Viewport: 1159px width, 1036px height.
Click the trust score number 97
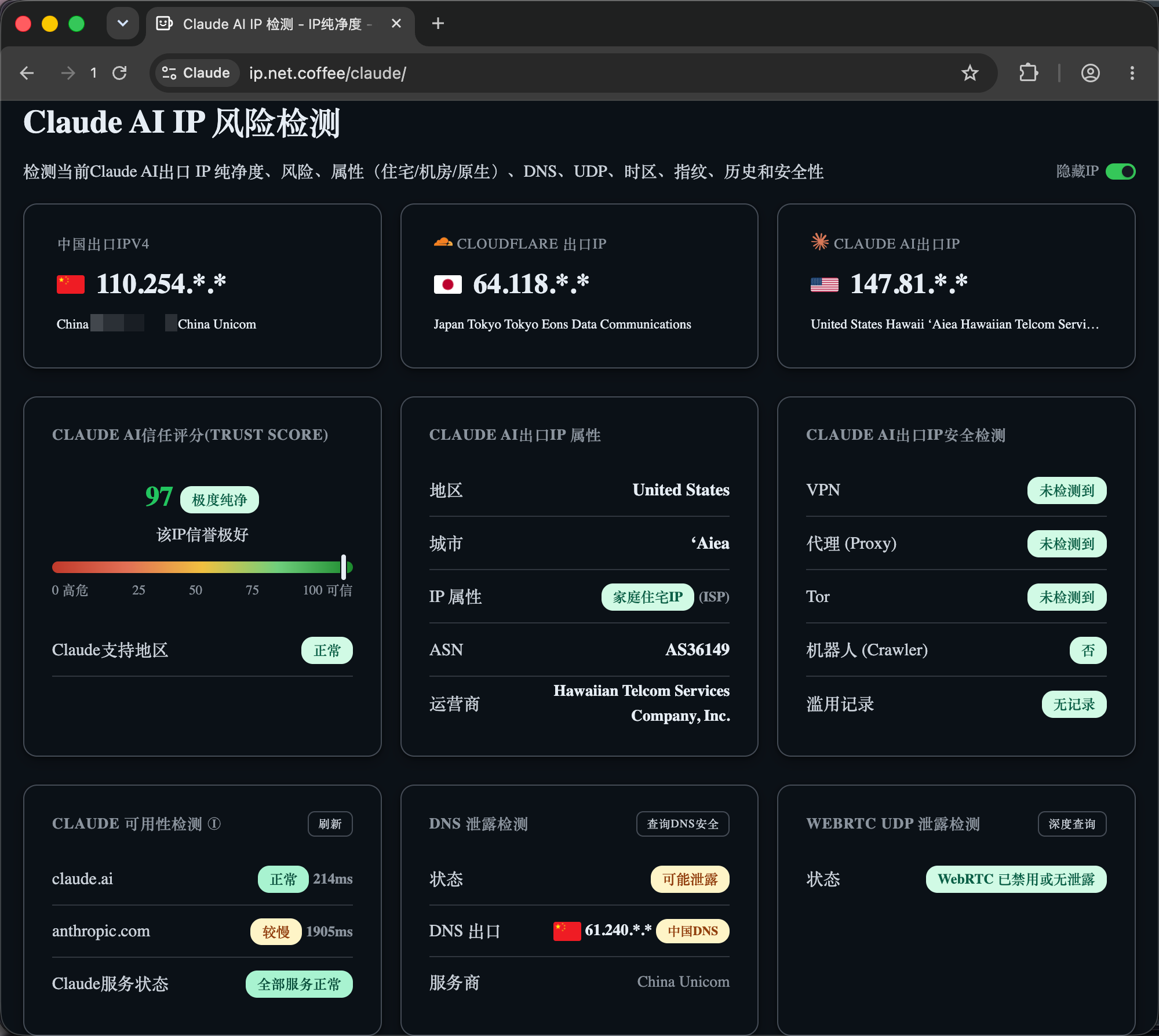pos(159,497)
